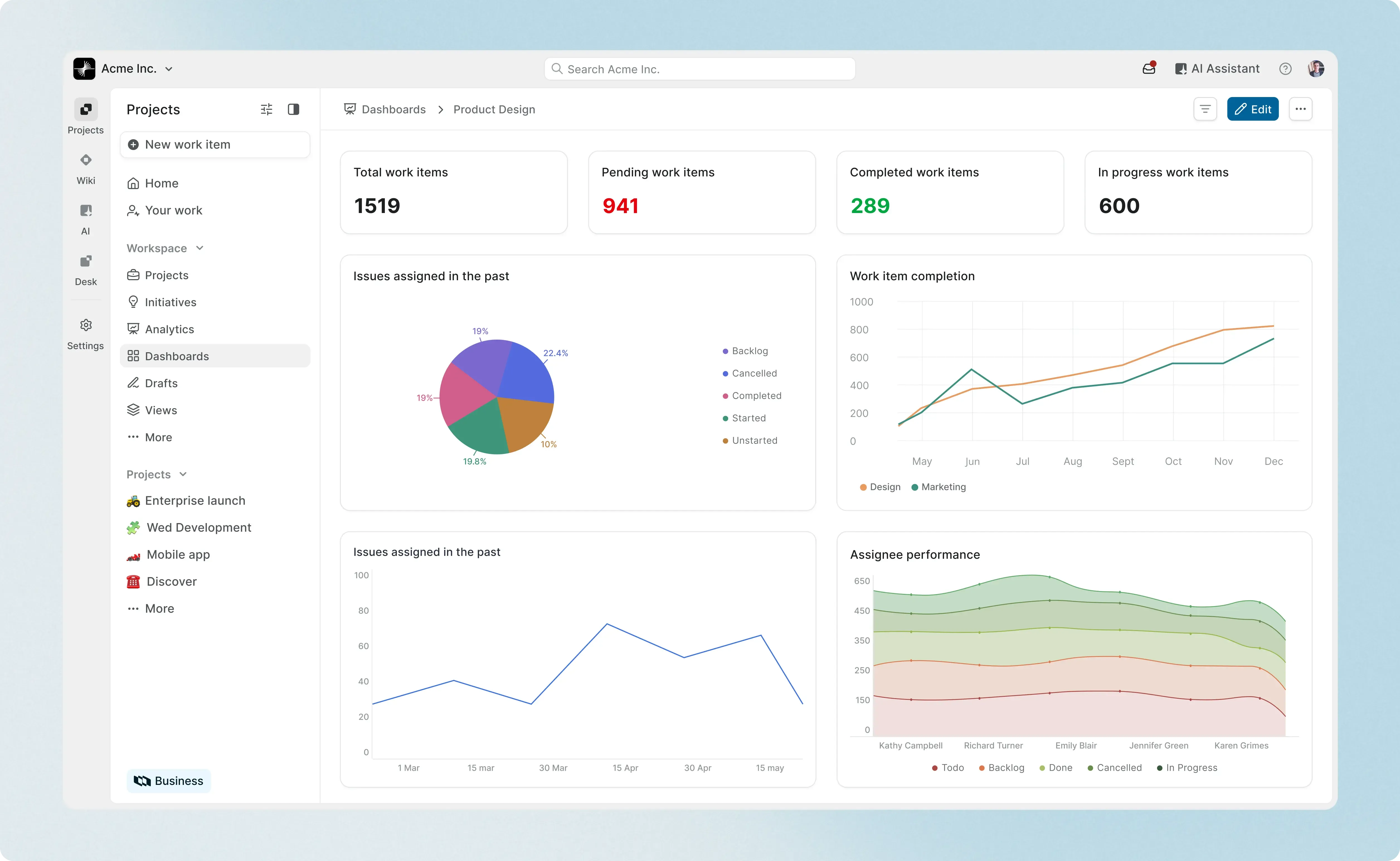Open Settings via the gear icon
Screen dimensions: 1400x861
85,333
